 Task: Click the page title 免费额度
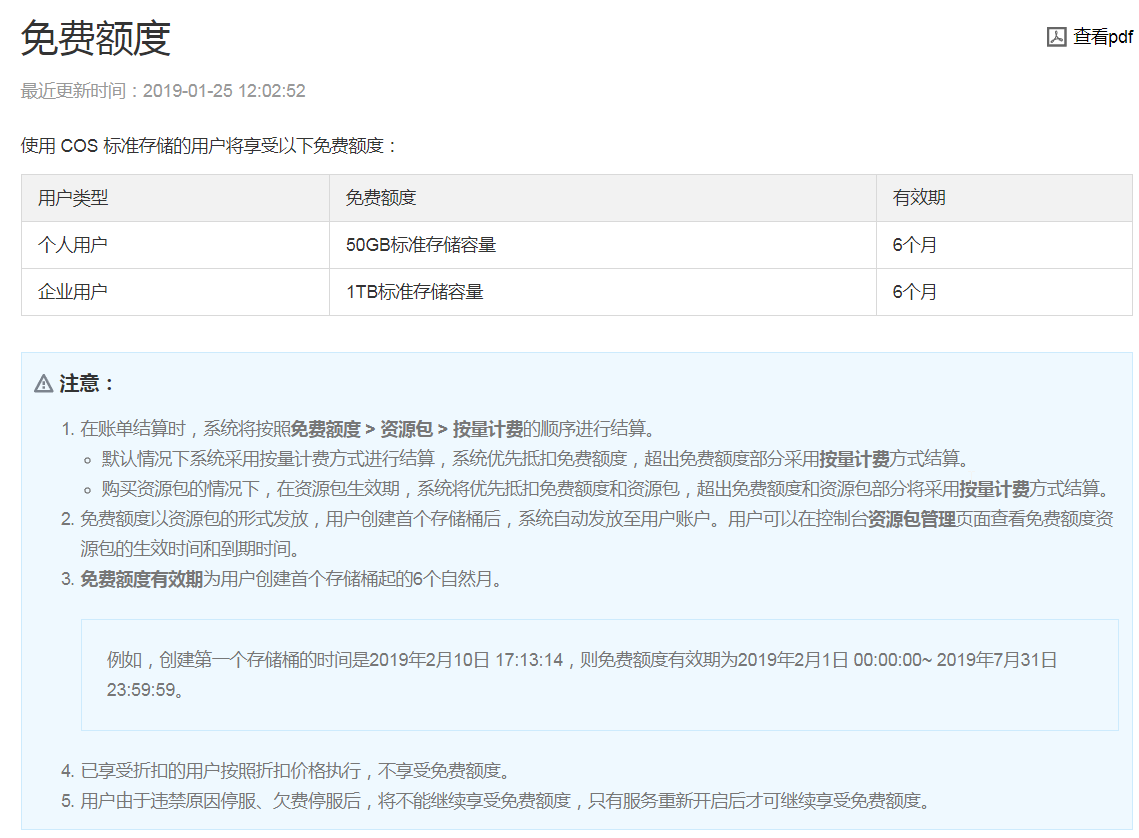point(95,38)
